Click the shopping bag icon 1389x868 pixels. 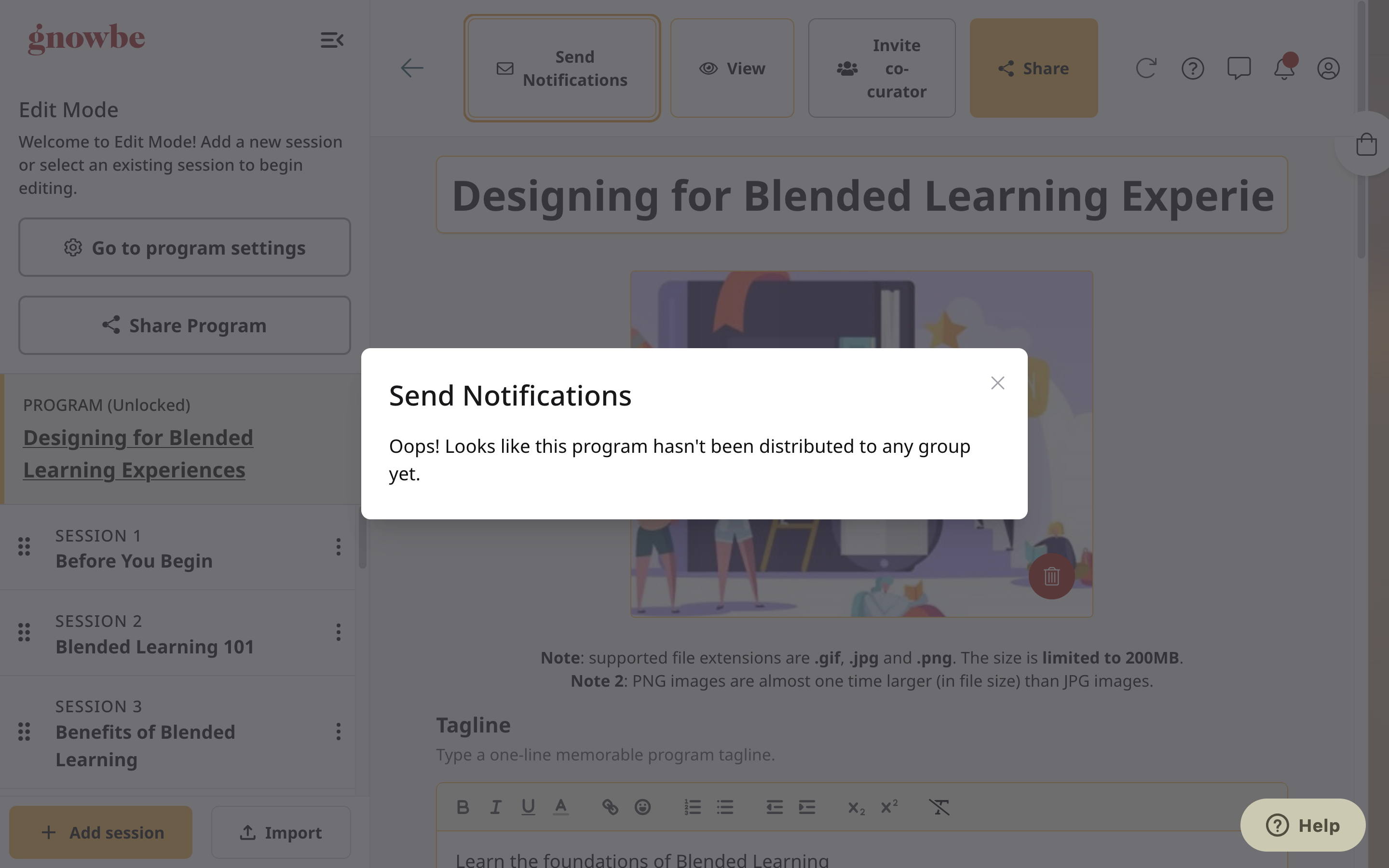point(1366,144)
